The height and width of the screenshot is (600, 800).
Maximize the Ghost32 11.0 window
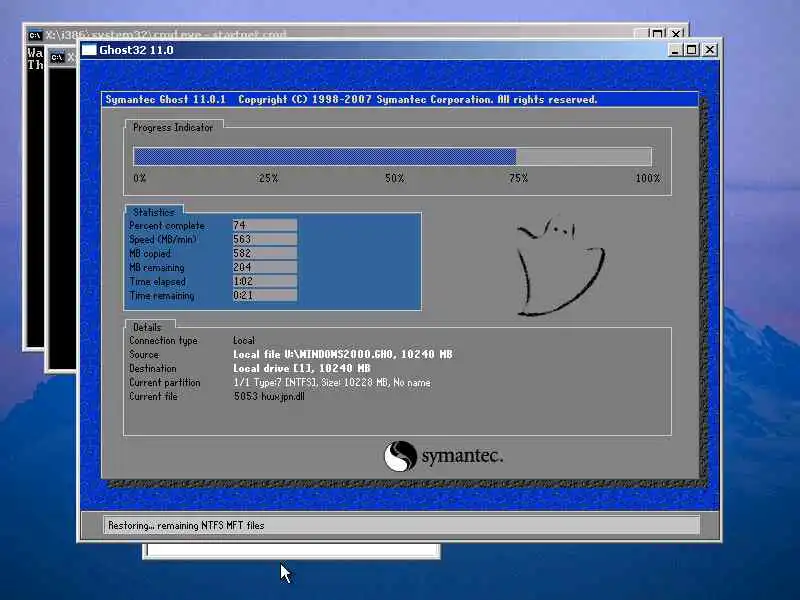pyautogui.click(x=692, y=50)
